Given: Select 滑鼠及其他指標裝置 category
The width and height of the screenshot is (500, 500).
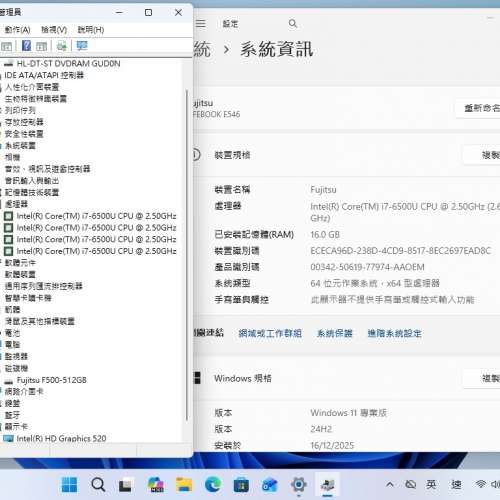Looking at the screenshot, I should pyautogui.click(x=39, y=321).
